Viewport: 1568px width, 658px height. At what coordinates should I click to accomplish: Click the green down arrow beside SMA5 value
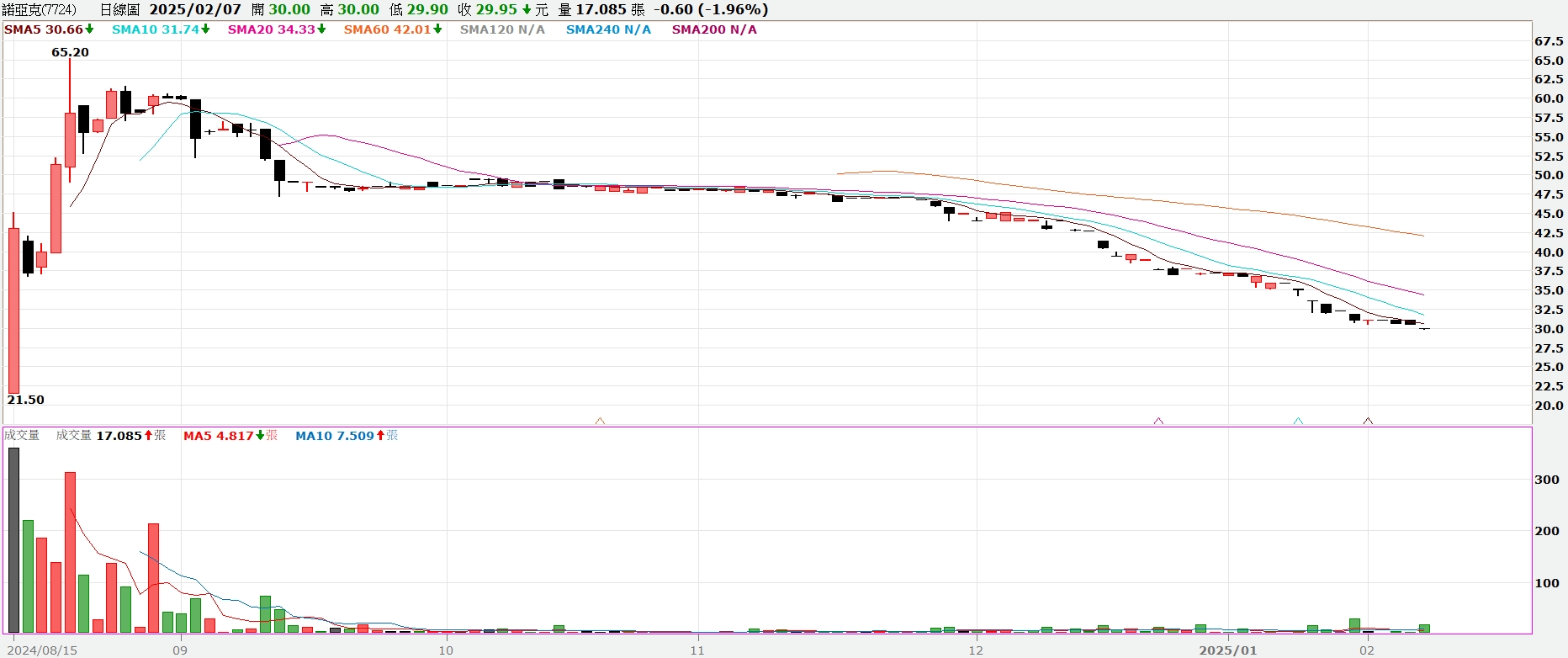tap(89, 29)
